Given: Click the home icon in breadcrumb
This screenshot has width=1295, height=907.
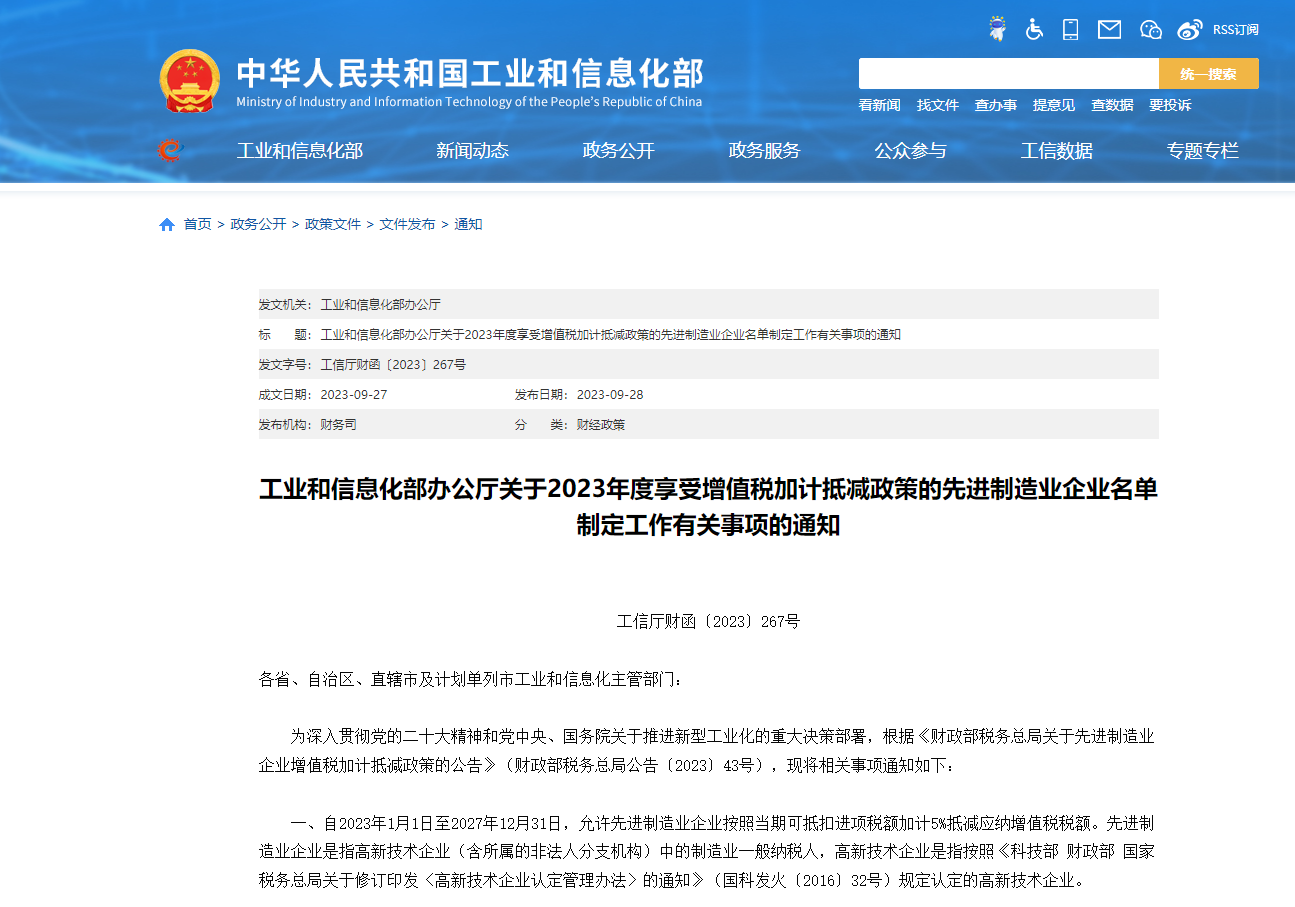Looking at the screenshot, I should [x=167, y=224].
